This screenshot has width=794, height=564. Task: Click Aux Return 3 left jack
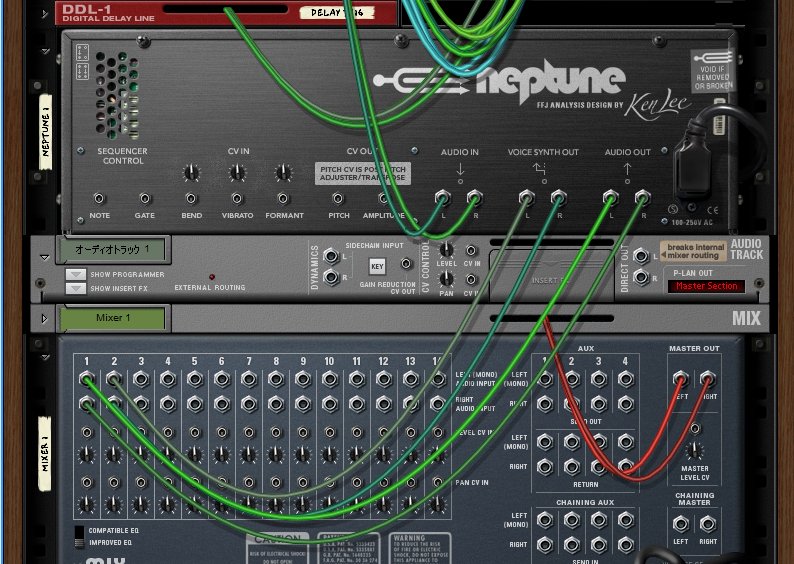(599, 442)
